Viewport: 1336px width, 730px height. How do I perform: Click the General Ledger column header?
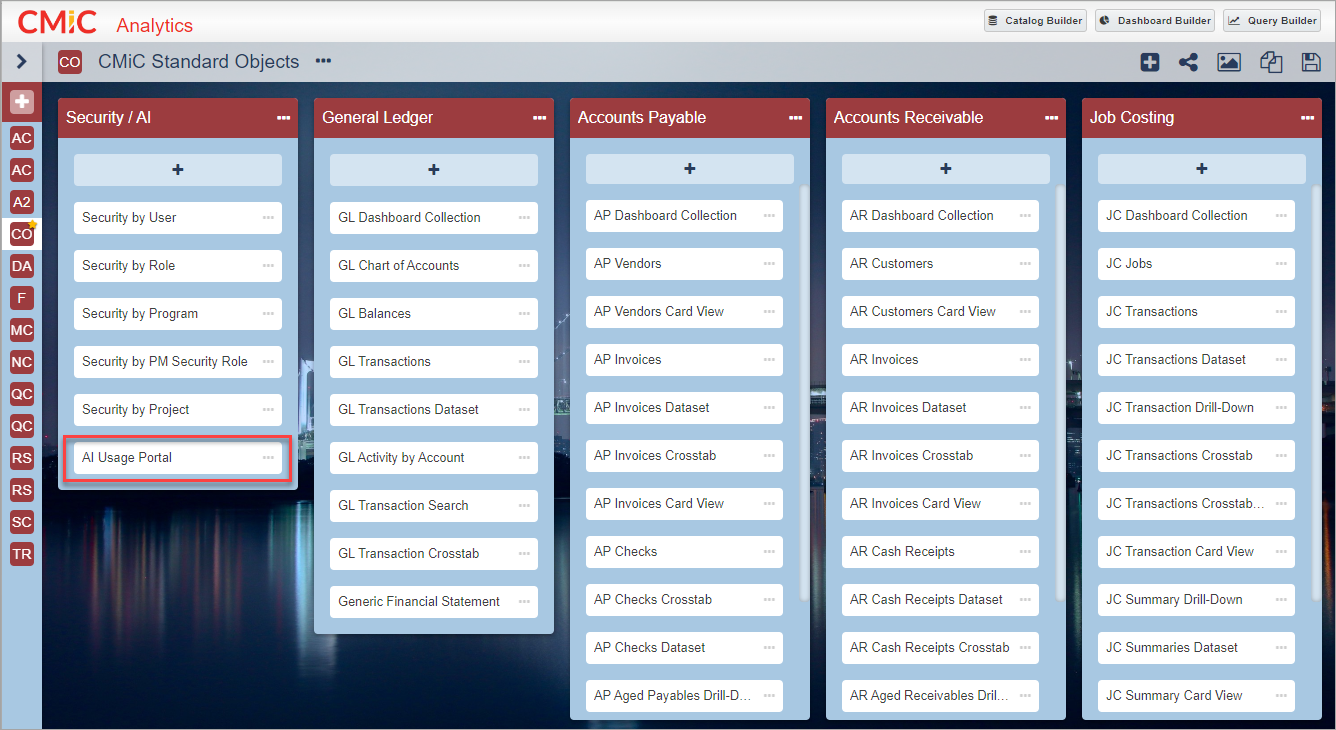point(434,118)
